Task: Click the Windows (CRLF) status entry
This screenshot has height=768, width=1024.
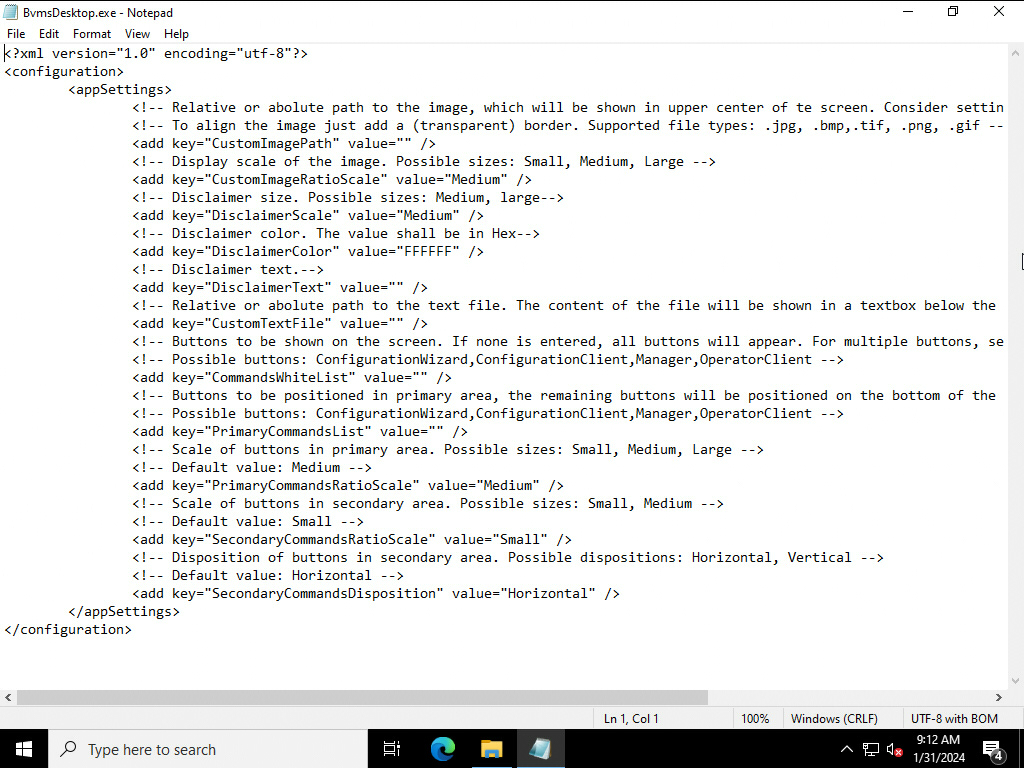Action: (834, 718)
